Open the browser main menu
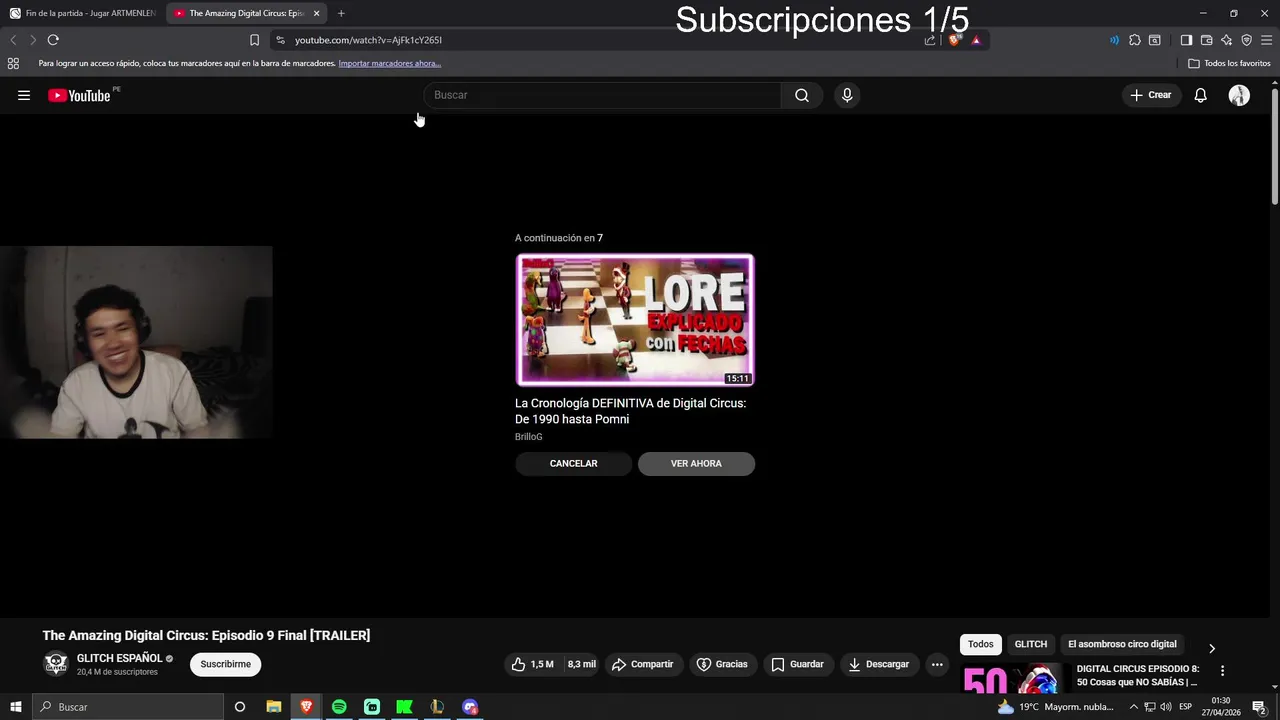Screen dimensions: 1280x720 click(1267, 40)
